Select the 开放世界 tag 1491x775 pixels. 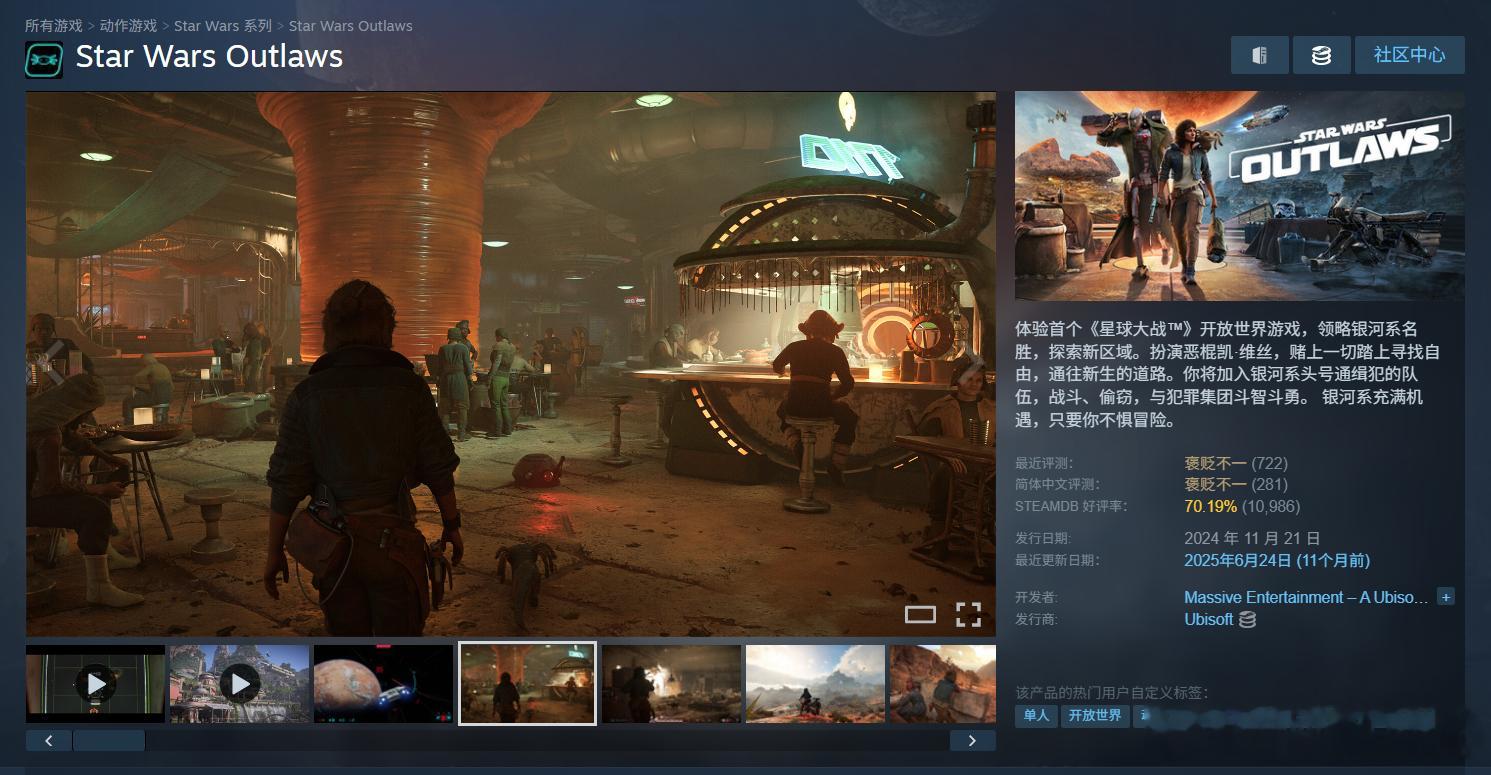tap(1095, 716)
